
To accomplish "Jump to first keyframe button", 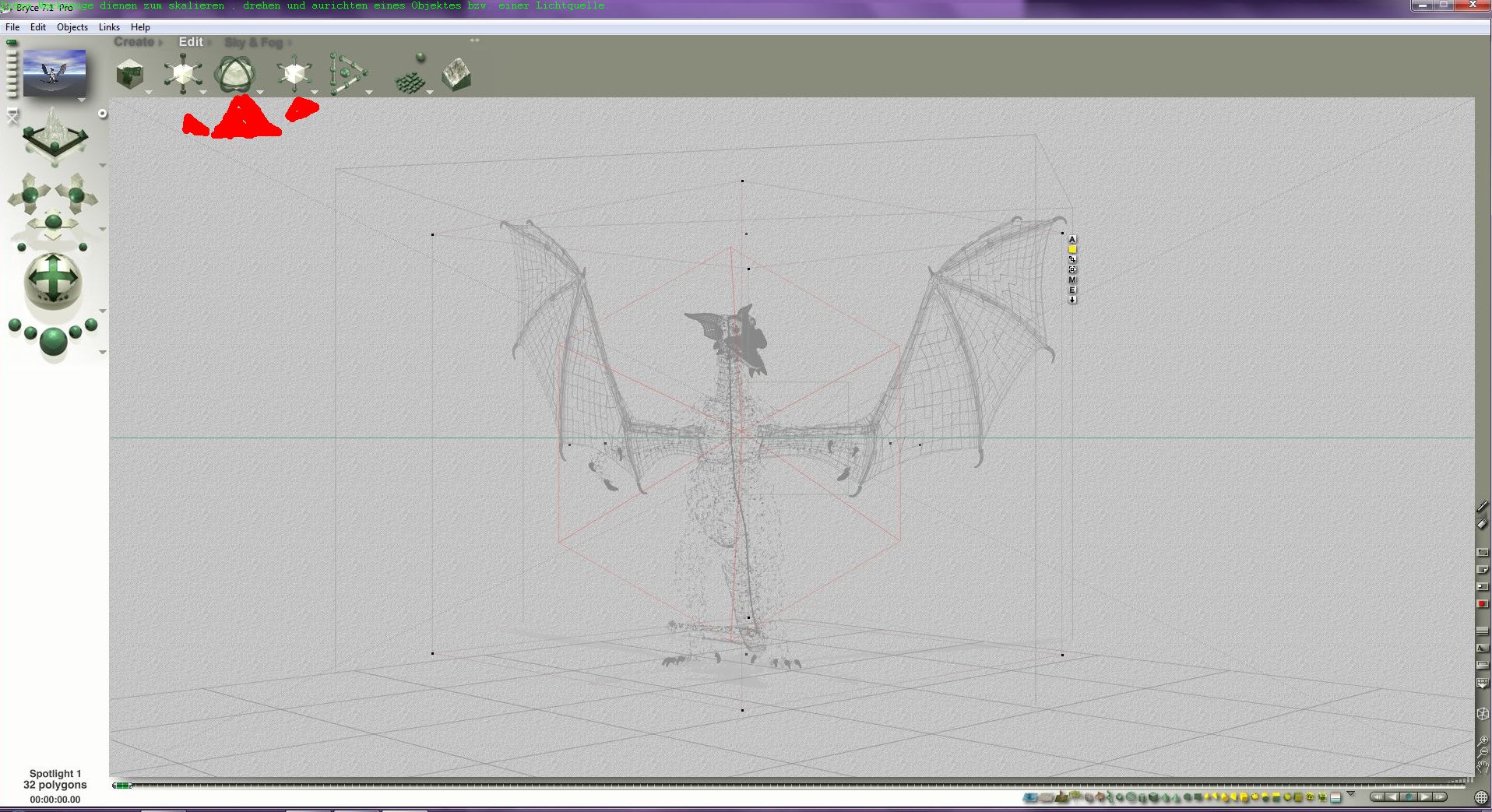I will pos(1377,796).
